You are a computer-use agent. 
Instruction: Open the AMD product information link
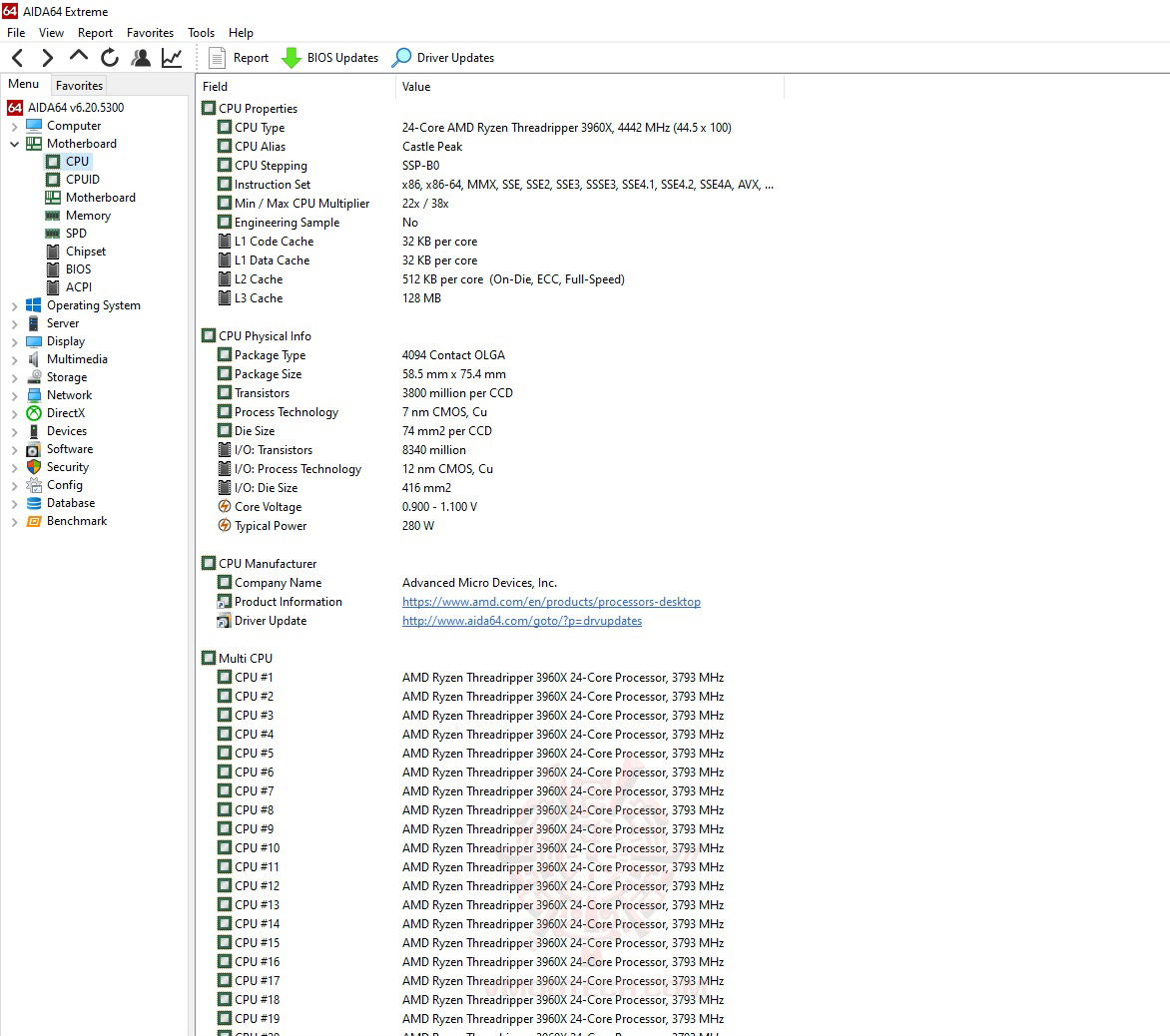click(x=551, y=602)
